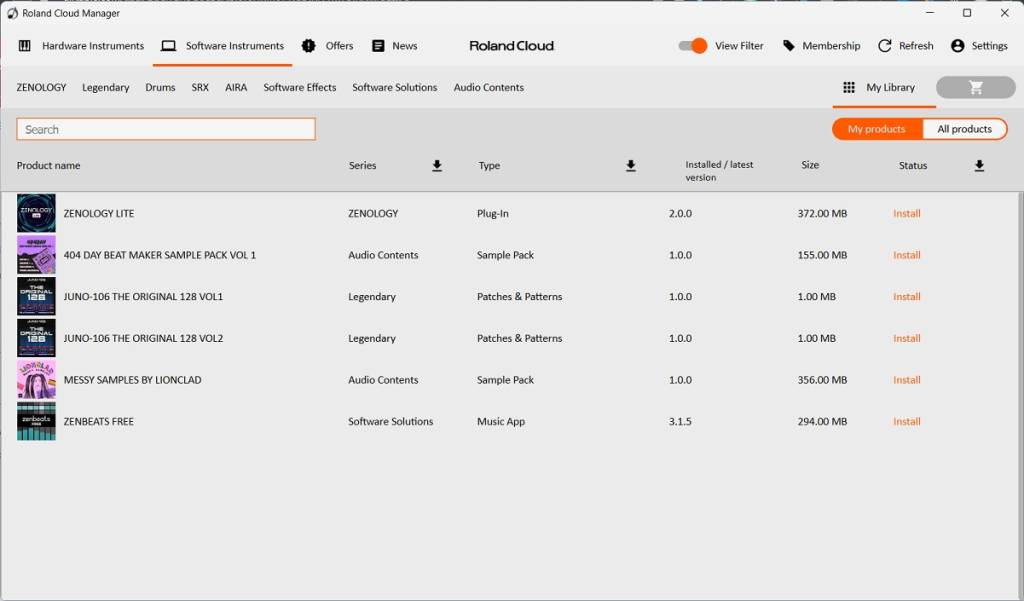Refresh the product library
1024x601 pixels.
click(x=905, y=45)
